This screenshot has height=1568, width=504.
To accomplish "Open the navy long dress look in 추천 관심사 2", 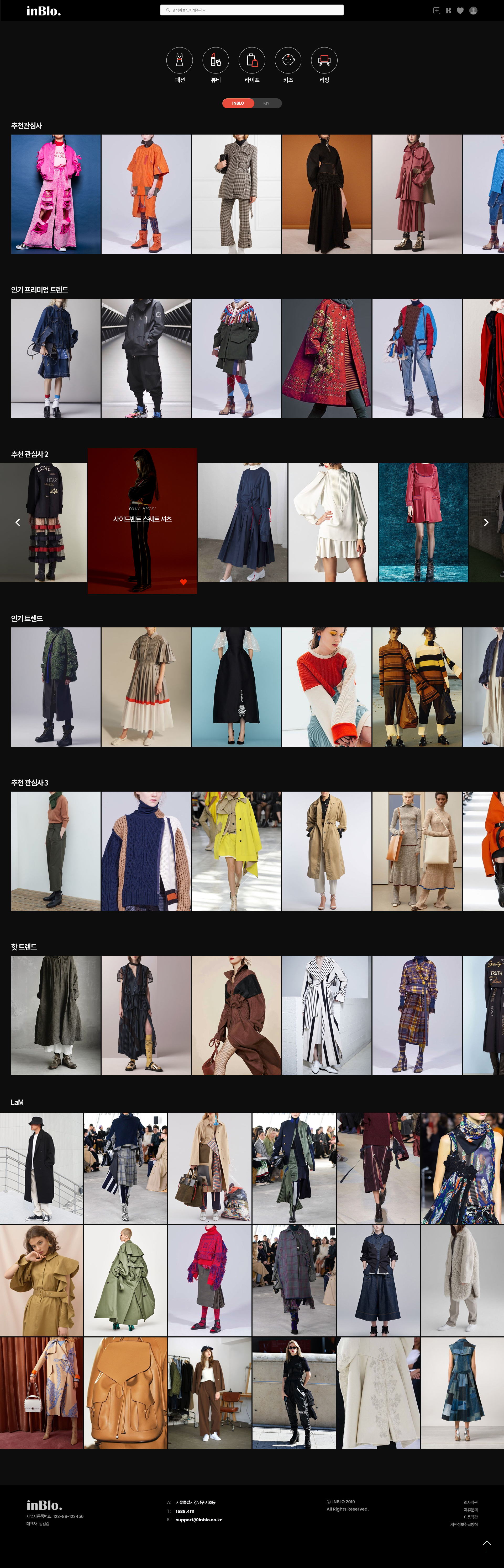I will click(243, 523).
